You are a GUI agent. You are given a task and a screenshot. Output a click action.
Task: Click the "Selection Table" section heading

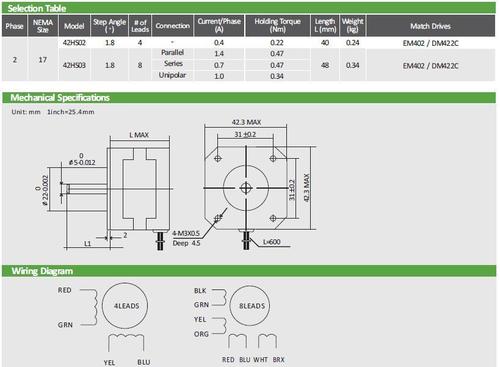[37, 8]
